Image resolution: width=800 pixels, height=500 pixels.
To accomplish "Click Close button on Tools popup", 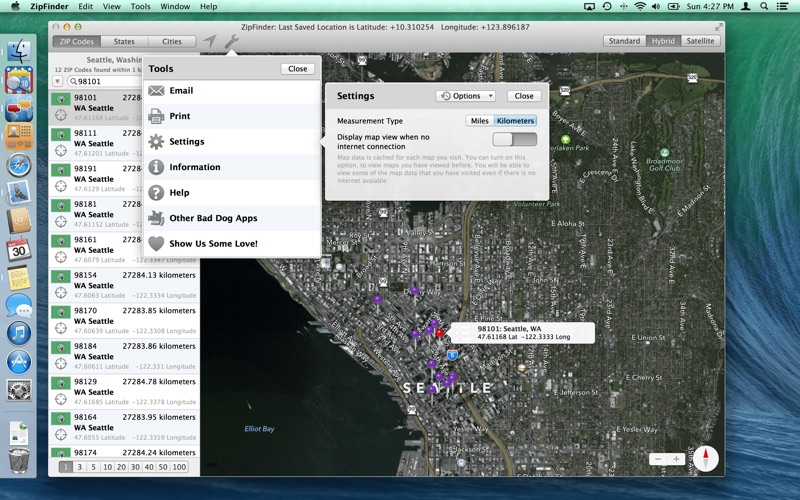I will click(x=297, y=69).
